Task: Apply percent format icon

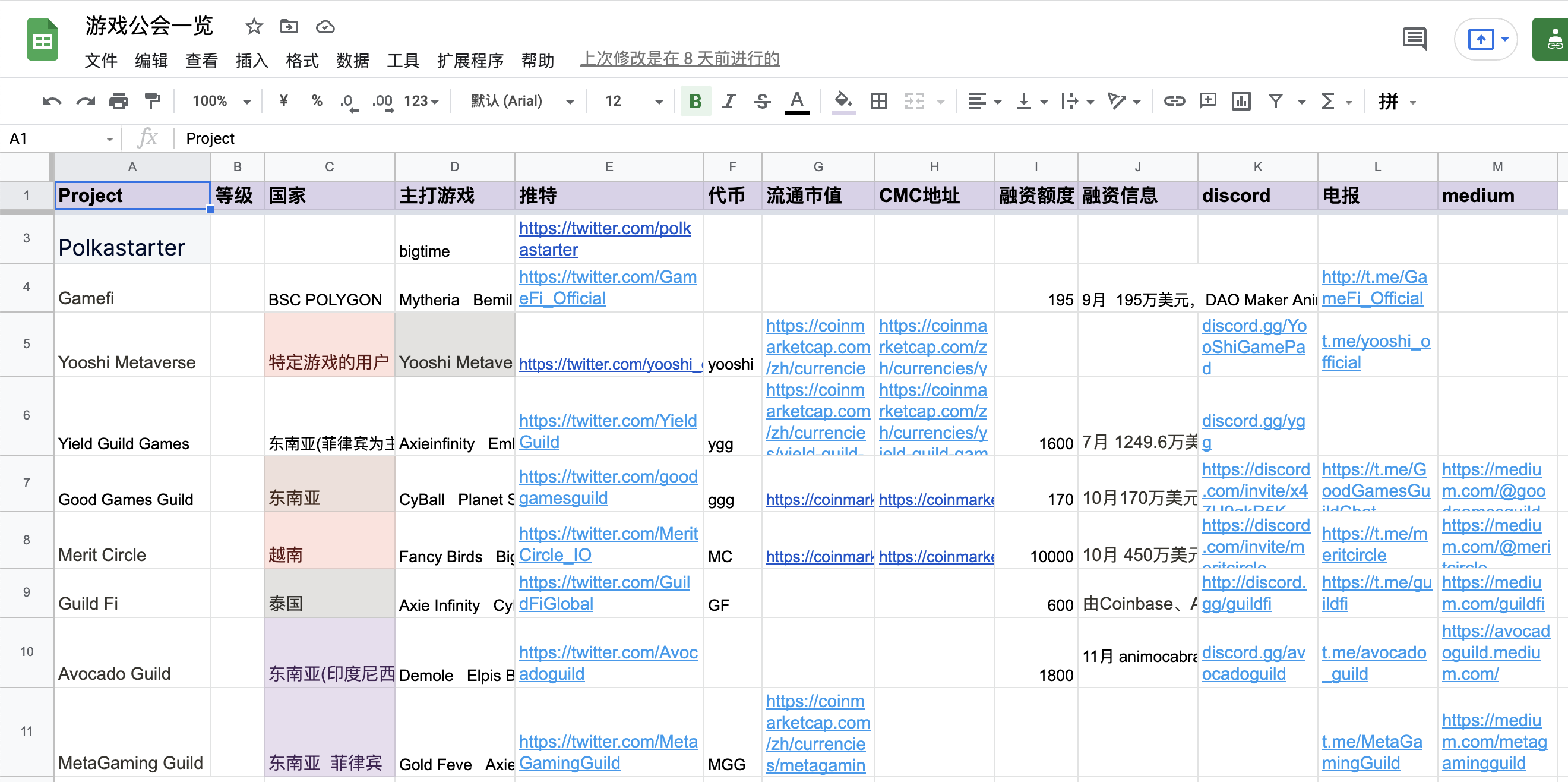Action: click(x=317, y=100)
